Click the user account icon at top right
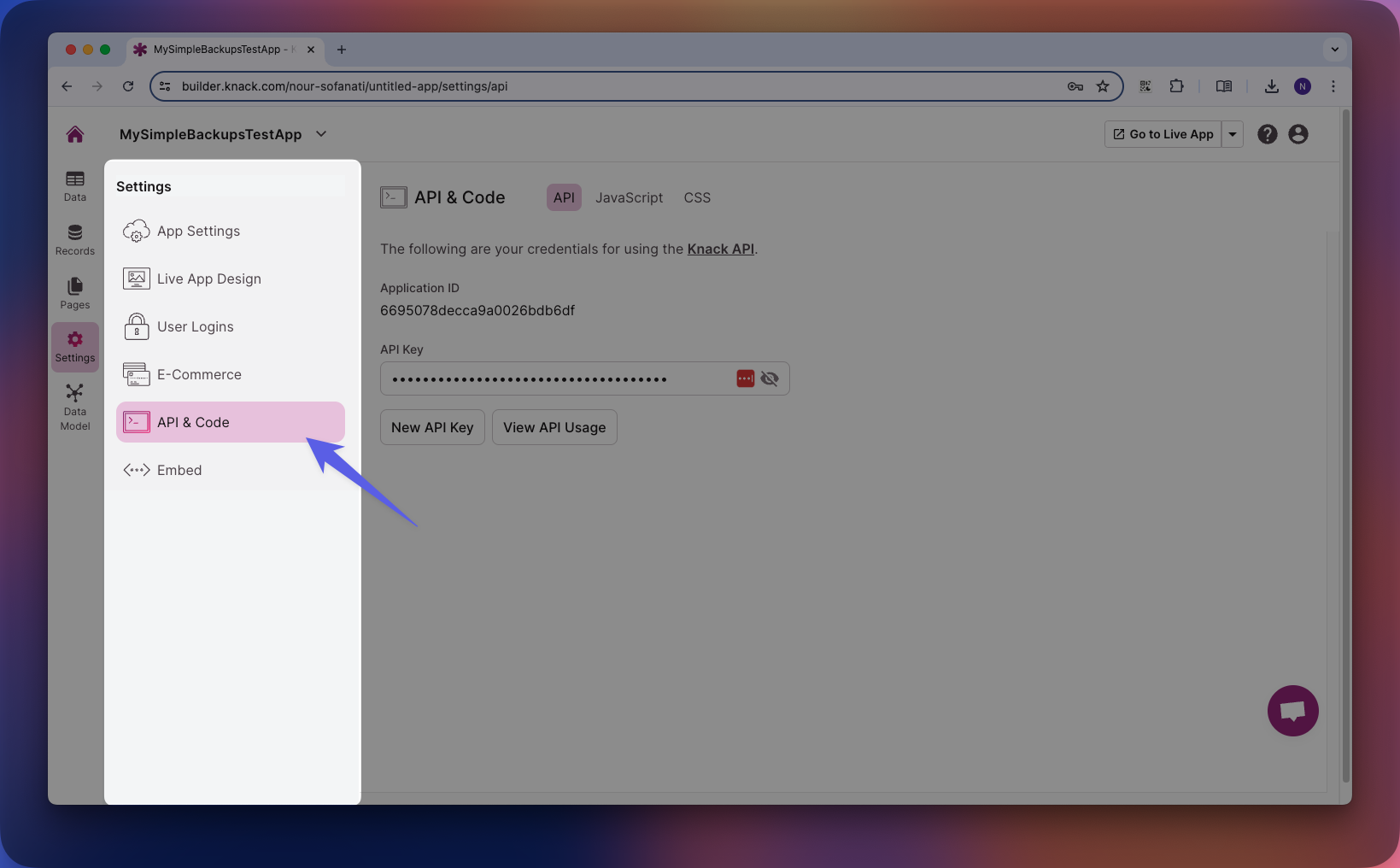Viewport: 1400px width, 868px height. (x=1297, y=134)
